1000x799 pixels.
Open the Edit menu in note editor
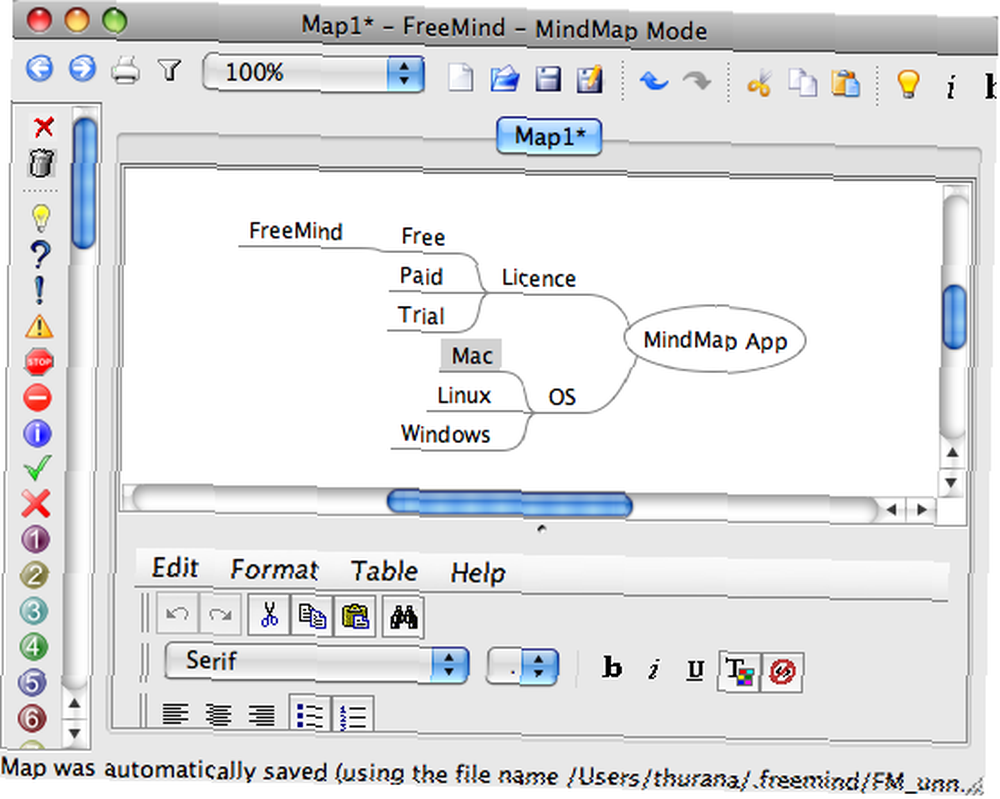click(x=175, y=568)
